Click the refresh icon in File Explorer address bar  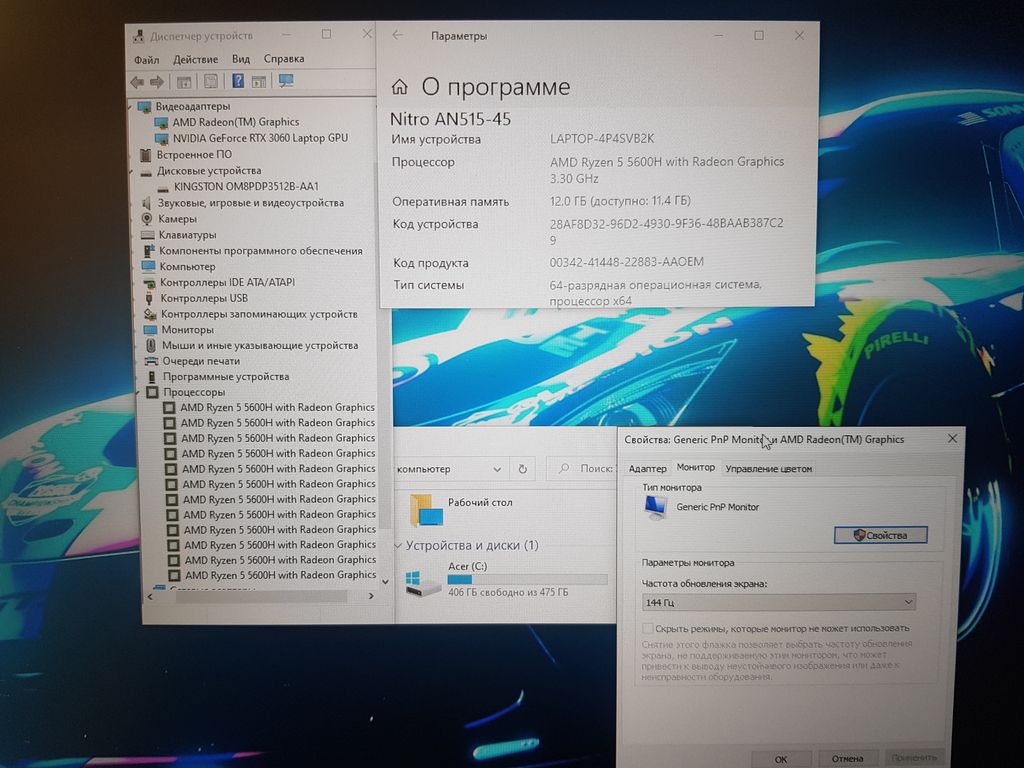click(x=522, y=468)
